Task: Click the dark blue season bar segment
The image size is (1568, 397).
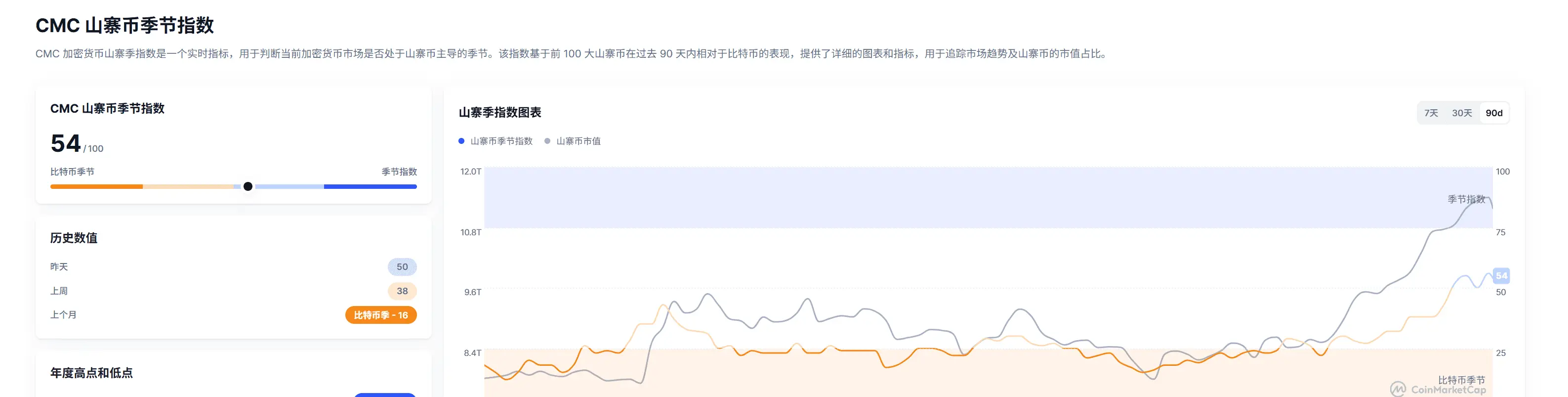Action: [x=370, y=186]
